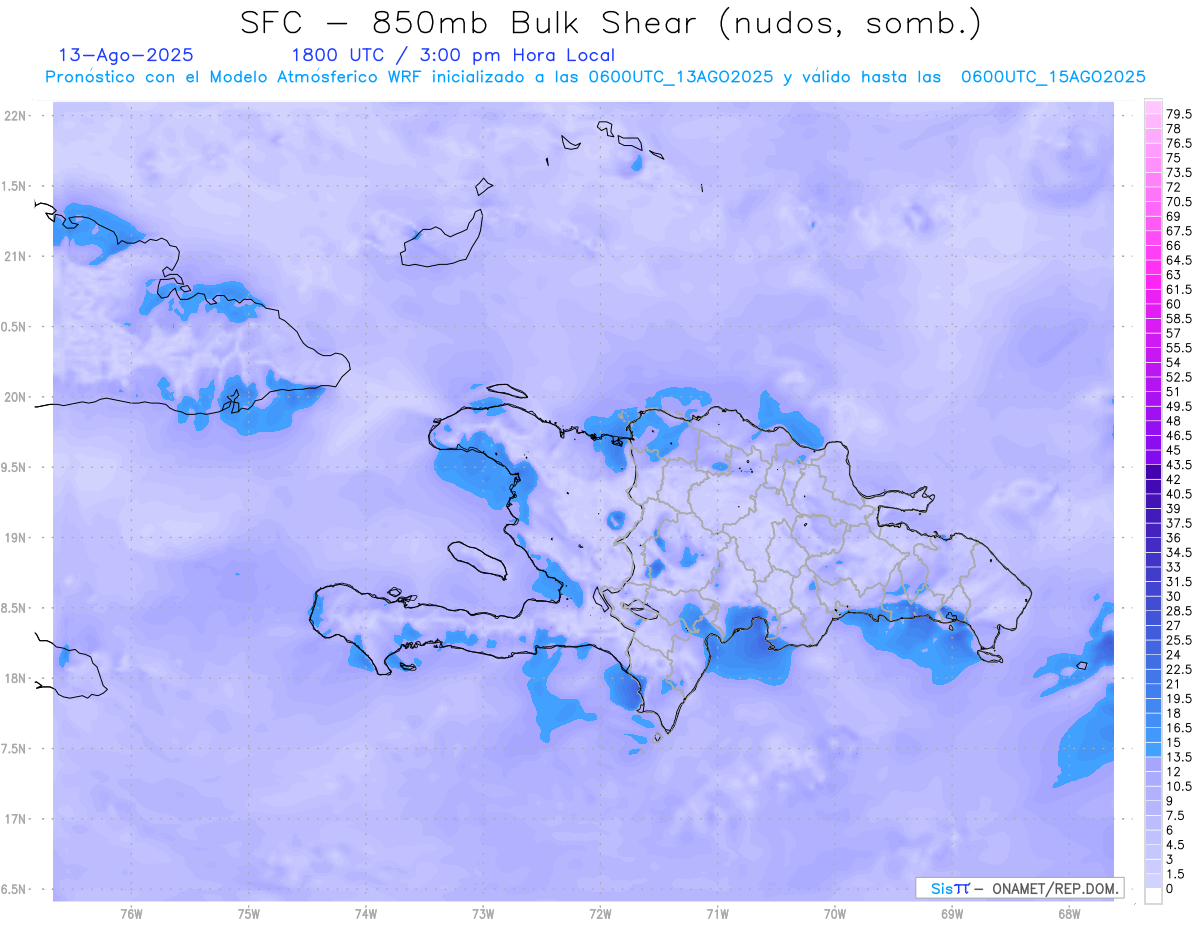Viewport: 1200px width, 927px height.
Task: Click the "76W" longitude label
Action: tap(131, 913)
